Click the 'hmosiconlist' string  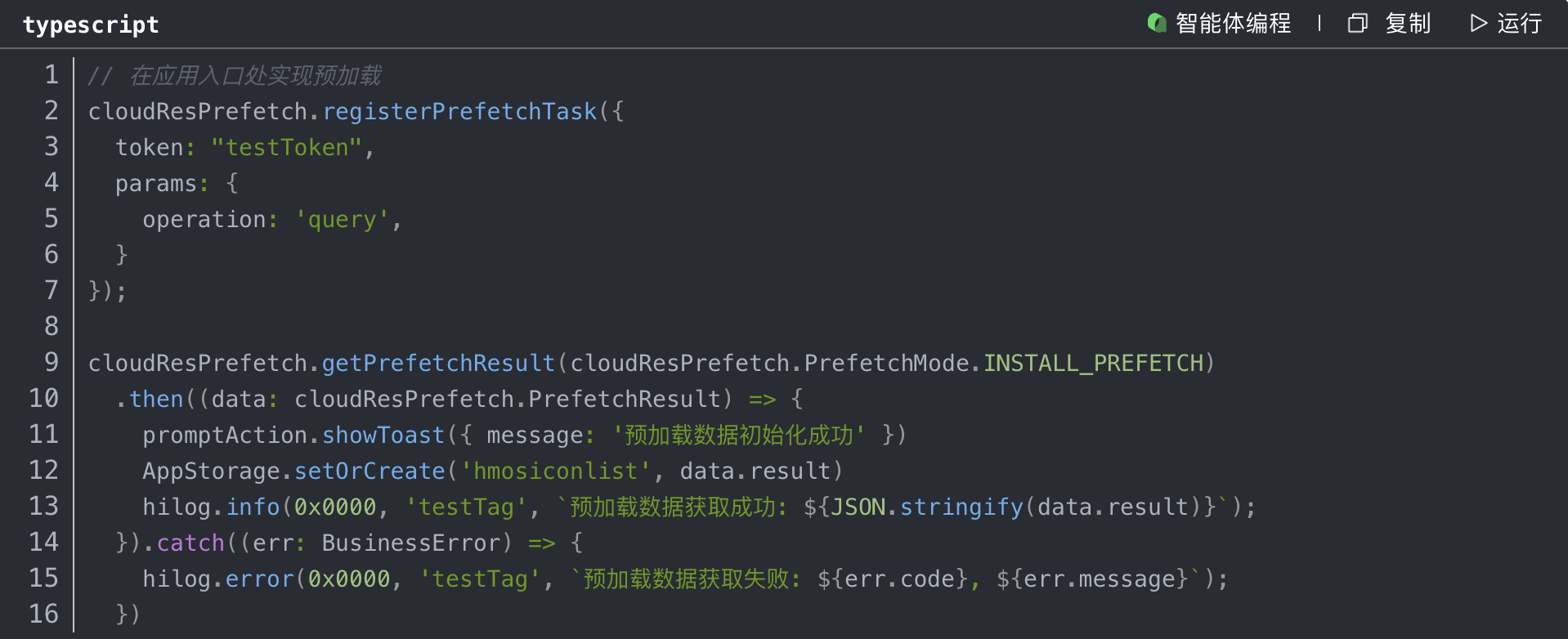[x=555, y=471]
